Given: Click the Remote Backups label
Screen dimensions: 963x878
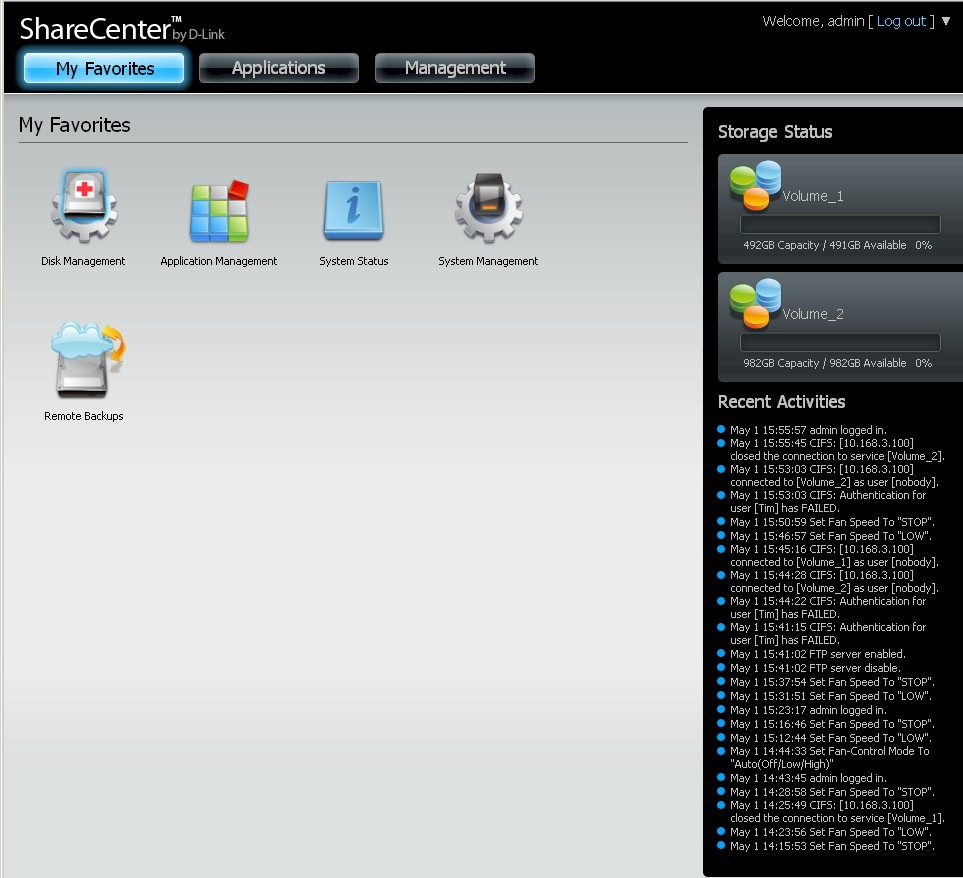Looking at the screenshot, I should pyautogui.click(x=84, y=416).
